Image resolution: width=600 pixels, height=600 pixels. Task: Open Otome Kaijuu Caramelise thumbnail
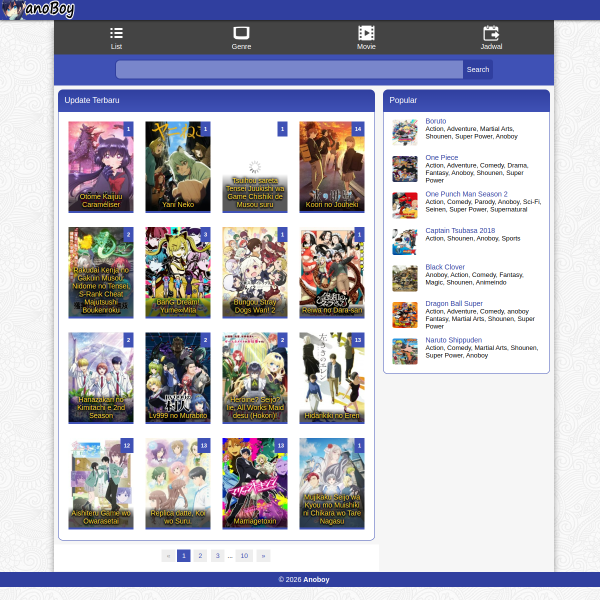click(101, 167)
